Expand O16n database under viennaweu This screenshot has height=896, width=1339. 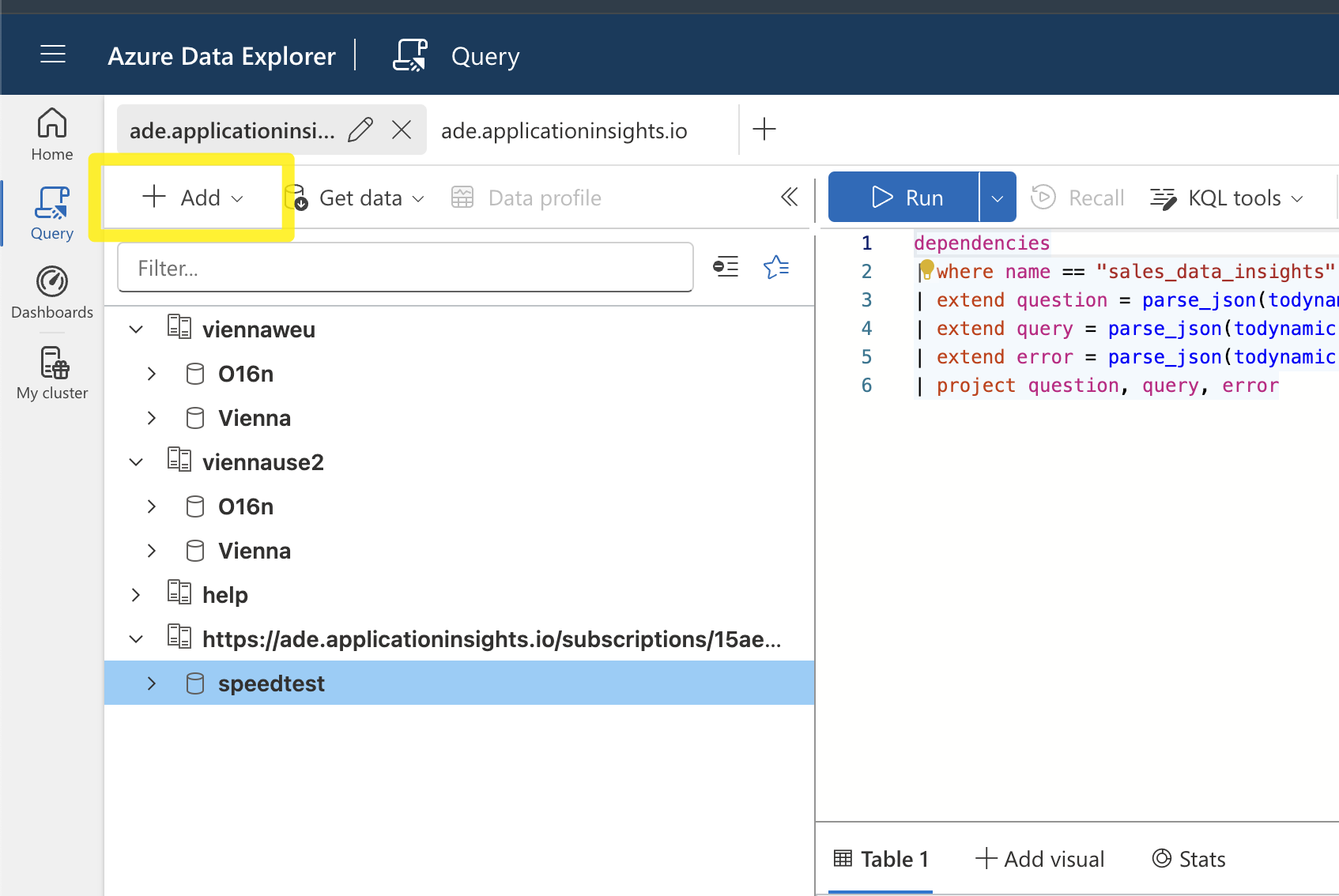pos(152,374)
